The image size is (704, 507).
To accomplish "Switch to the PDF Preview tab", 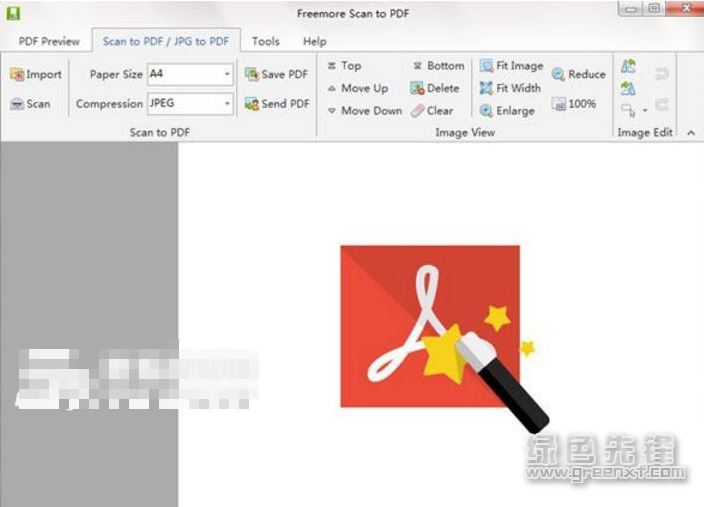I will tap(49, 41).
